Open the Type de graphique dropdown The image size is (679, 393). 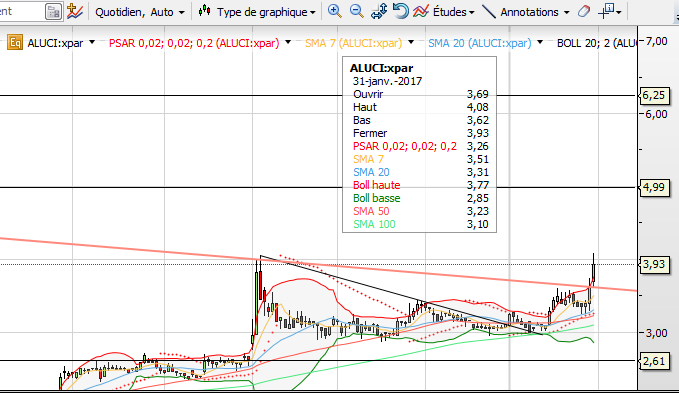coord(257,12)
